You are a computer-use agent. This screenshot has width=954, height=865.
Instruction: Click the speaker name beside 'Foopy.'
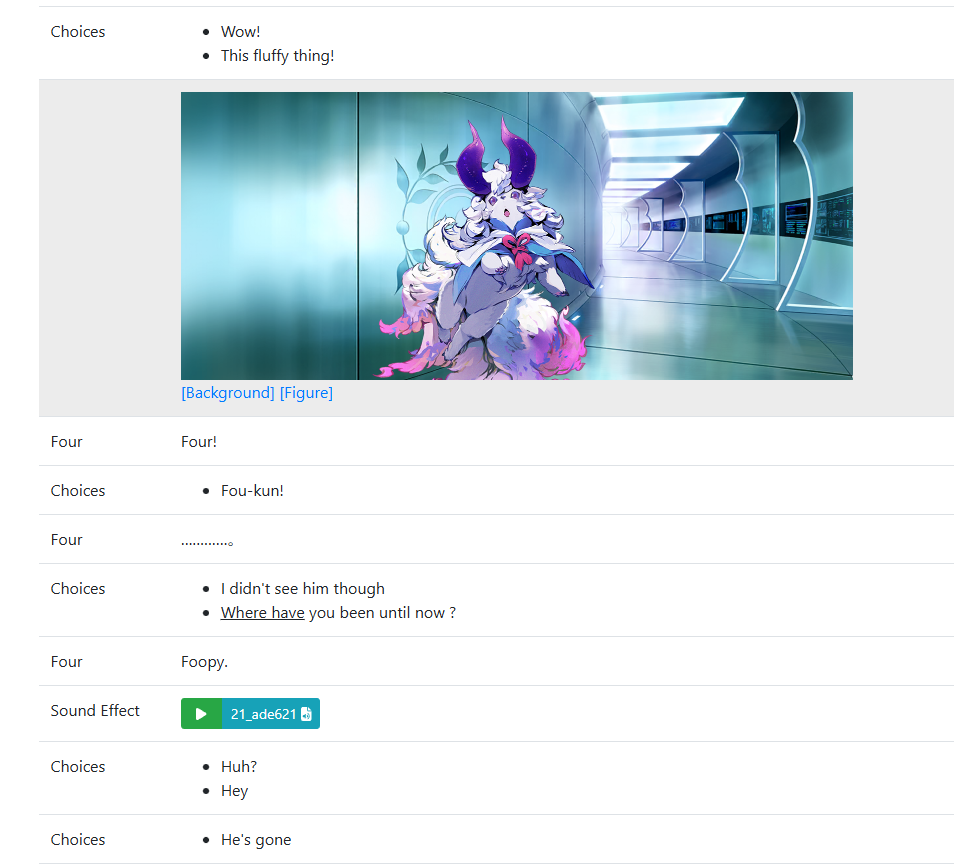pyautogui.click(x=66, y=662)
